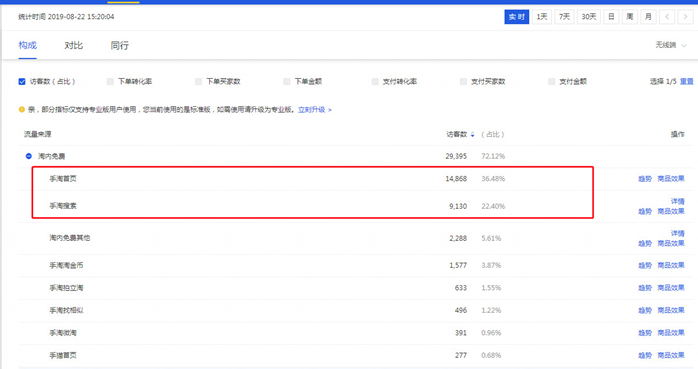Open 商品效果 for the 手淘拍立淘 row
This screenshot has height=369, width=698.
pyautogui.click(x=671, y=288)
